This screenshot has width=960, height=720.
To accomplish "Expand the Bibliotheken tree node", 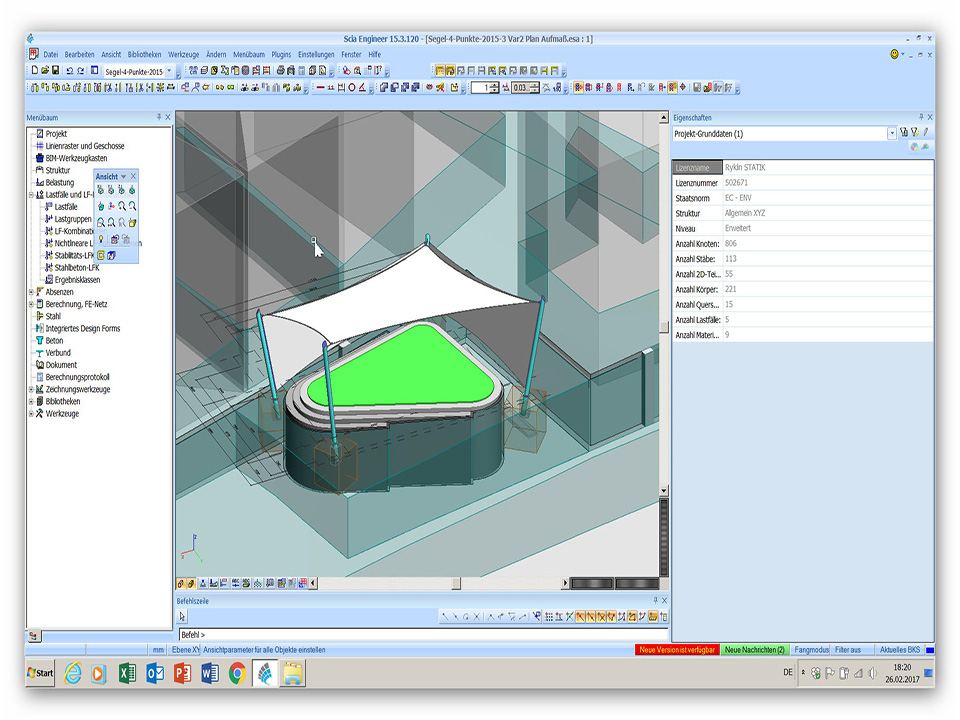I will point(31,401).
